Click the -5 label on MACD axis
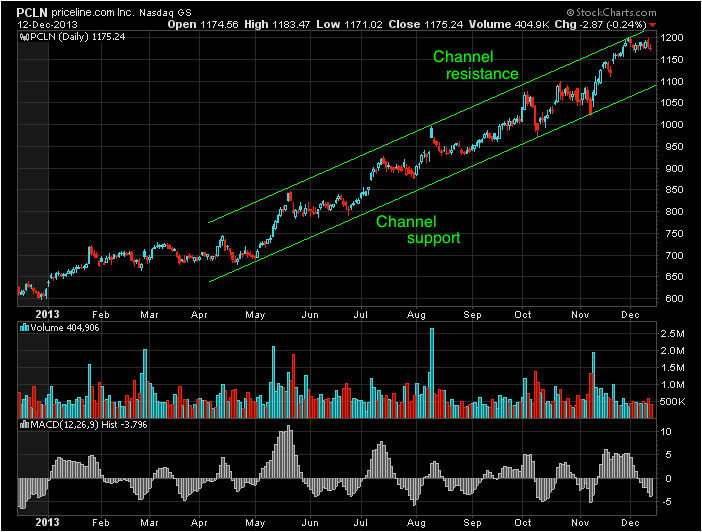The width and height of the screenshot is (702, 532). [x=666, y=502]
